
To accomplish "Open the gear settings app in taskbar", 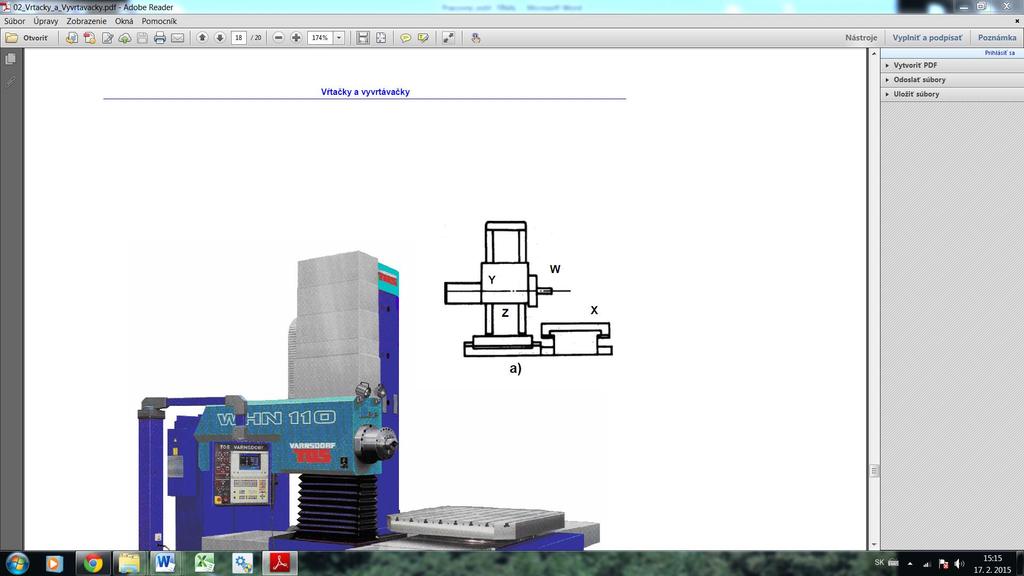I will tap(242, 563).
